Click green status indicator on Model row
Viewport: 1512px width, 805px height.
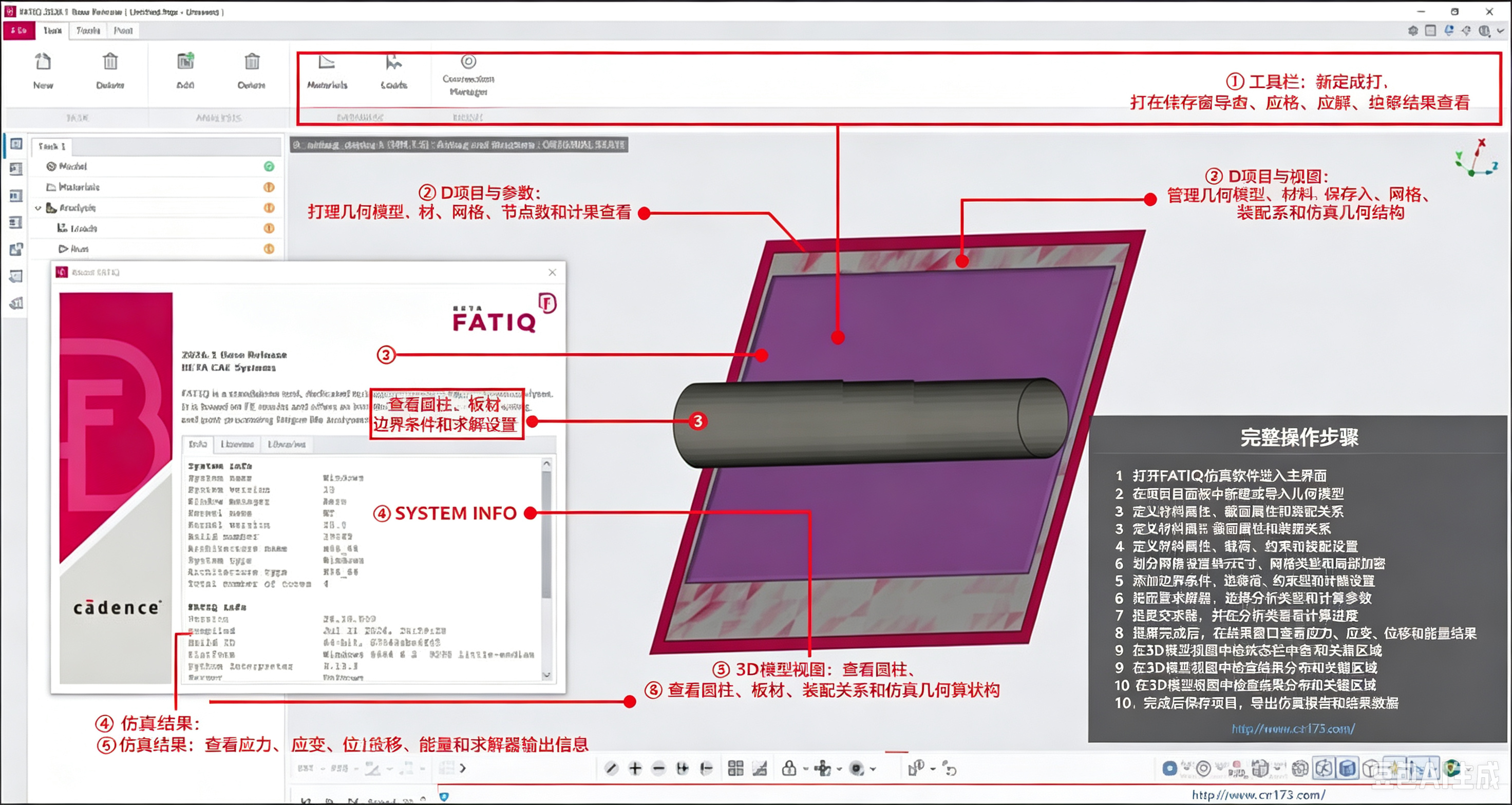[269, 167]
